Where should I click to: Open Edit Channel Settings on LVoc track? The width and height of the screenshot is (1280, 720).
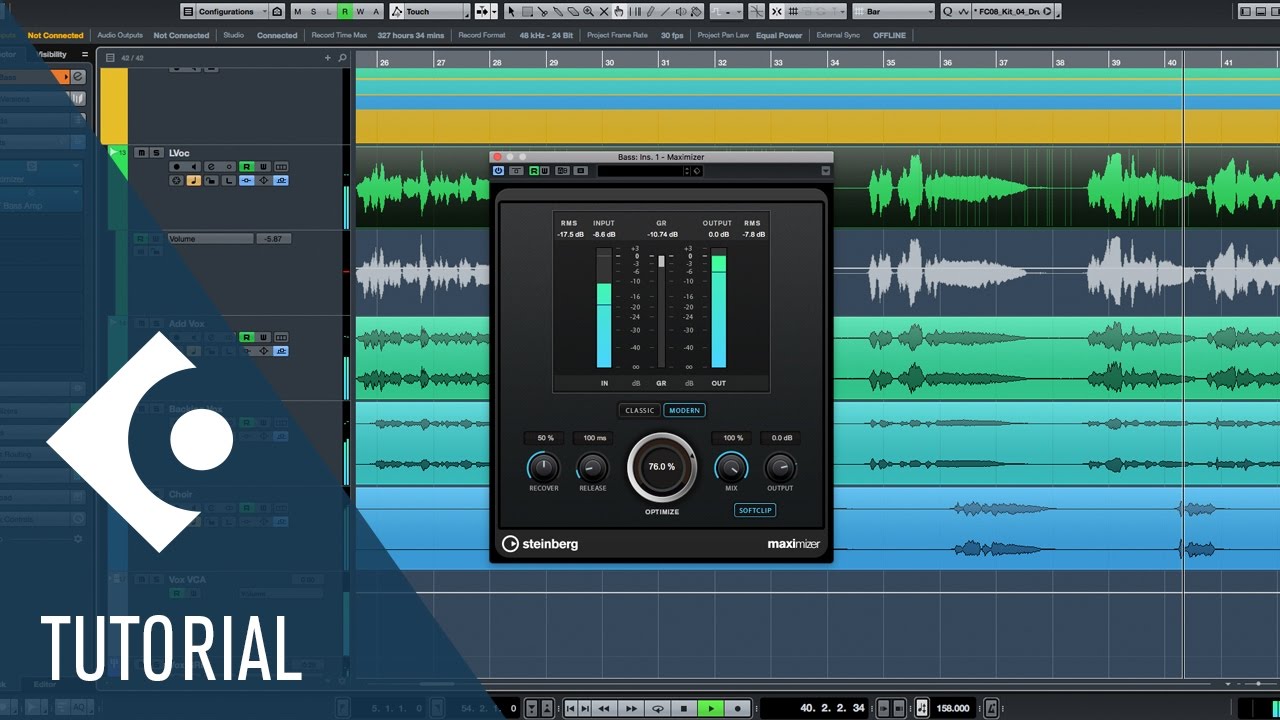211,167
